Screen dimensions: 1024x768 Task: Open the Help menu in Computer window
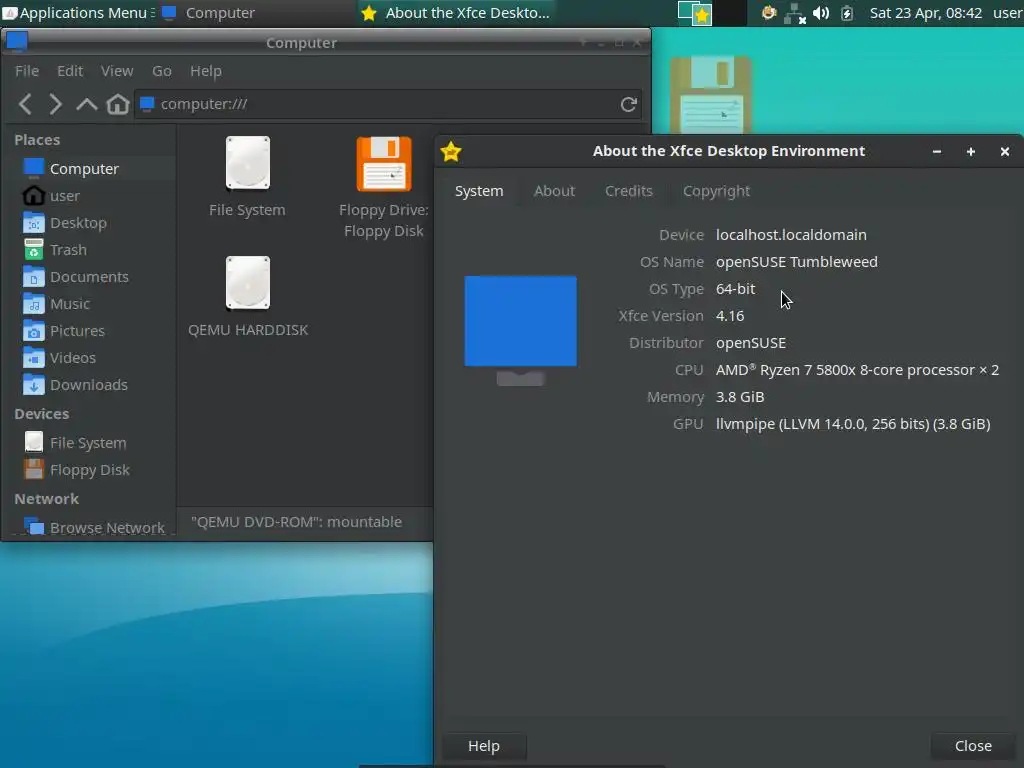coord(206,71)
